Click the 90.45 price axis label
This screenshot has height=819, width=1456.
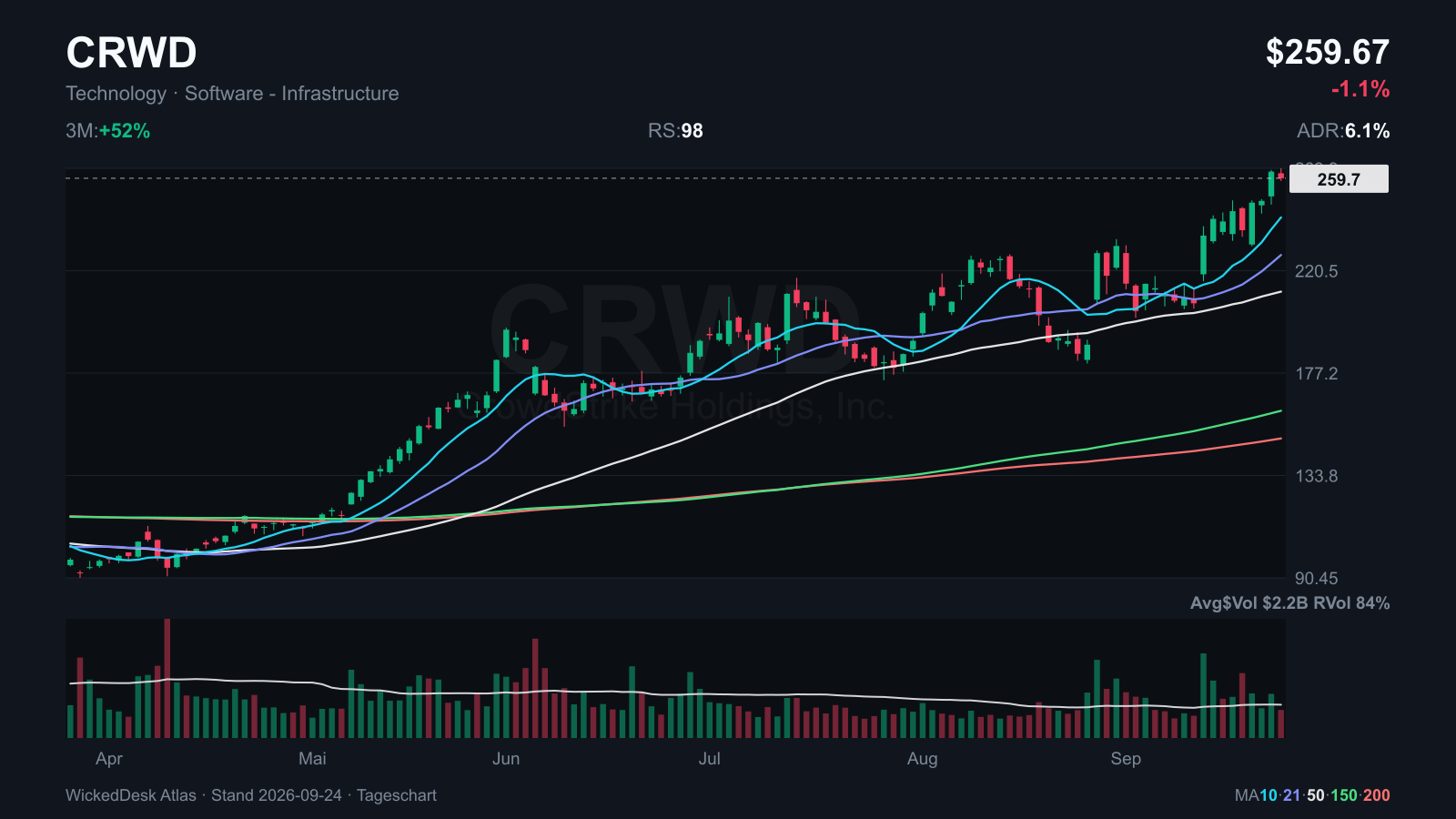1316,578
